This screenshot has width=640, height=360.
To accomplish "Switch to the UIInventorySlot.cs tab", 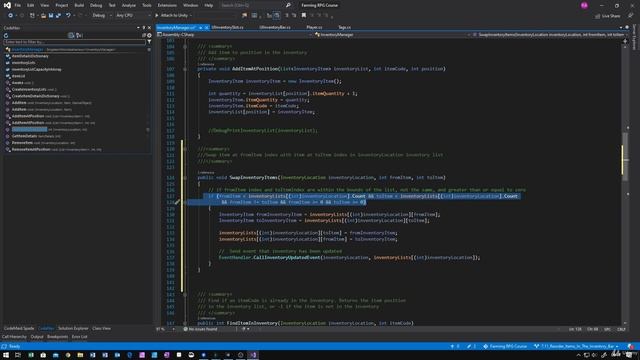I will point(228,27).
